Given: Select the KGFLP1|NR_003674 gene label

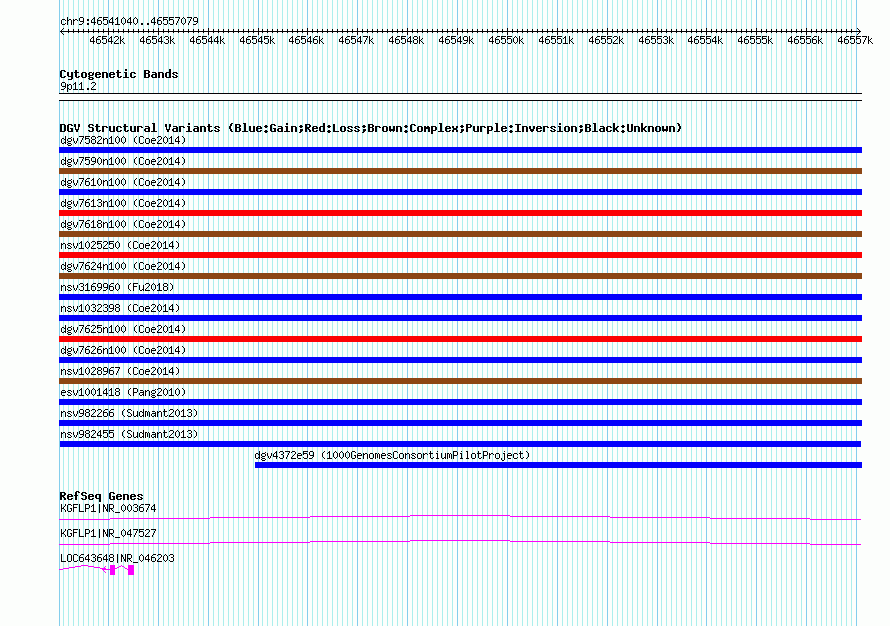Looking at the screenshot, I should click(108, 508).
